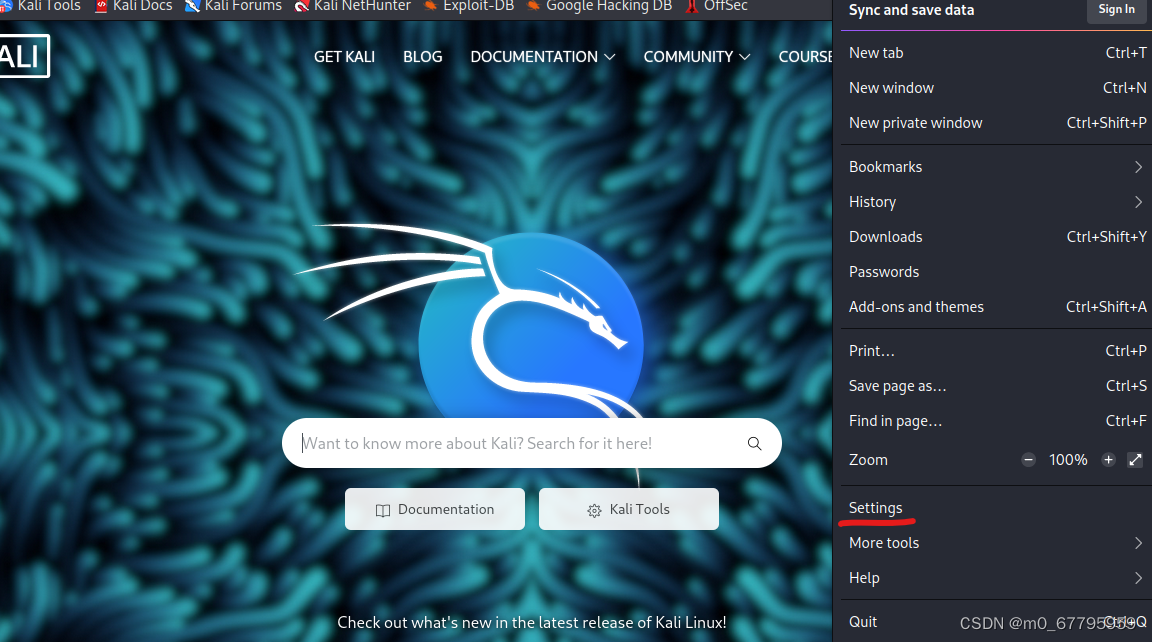Expand the DOCUMENTATION dropdown menu
1152x642 pixels.
click(x=543, y=57)
